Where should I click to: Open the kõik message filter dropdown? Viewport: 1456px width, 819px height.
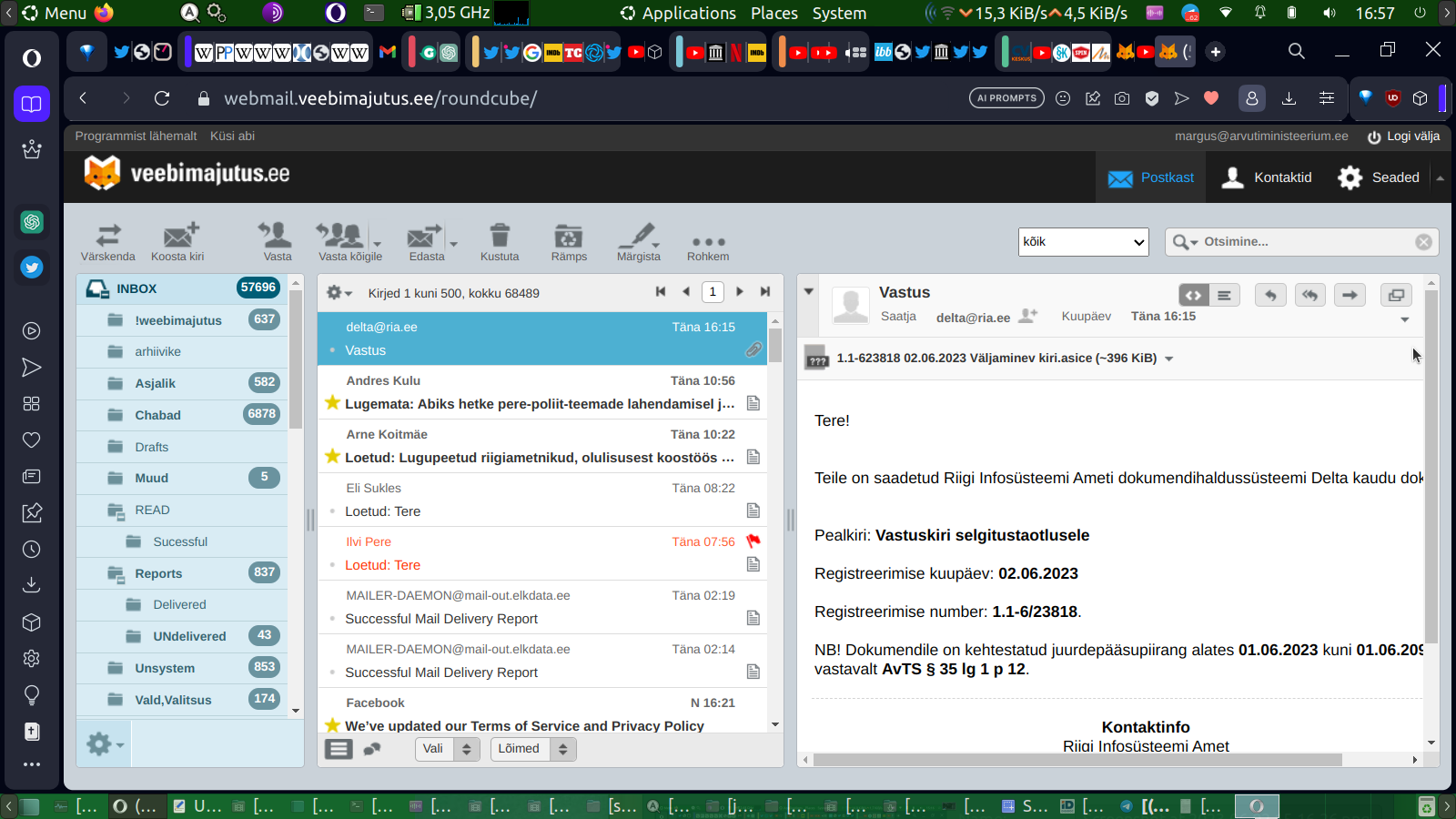[1083, 242]
